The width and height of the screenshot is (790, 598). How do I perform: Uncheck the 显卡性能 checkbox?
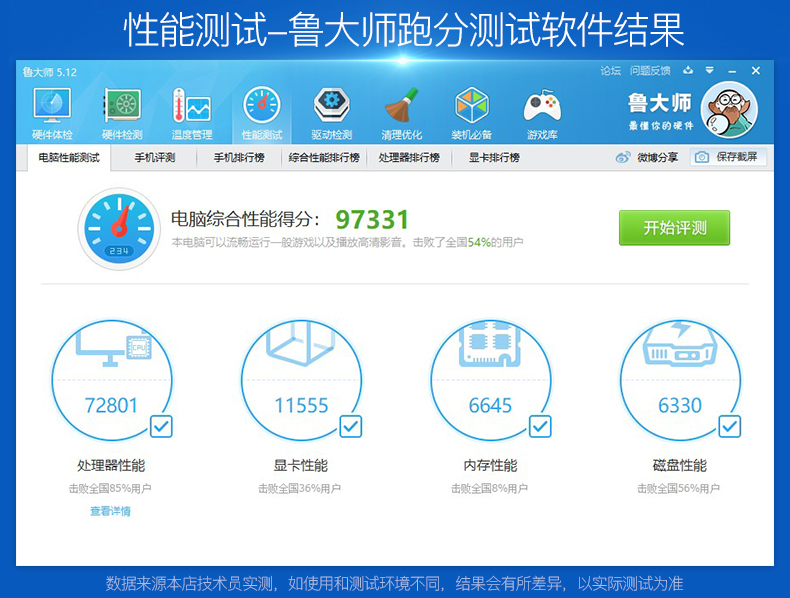click(x=351, y=427)
